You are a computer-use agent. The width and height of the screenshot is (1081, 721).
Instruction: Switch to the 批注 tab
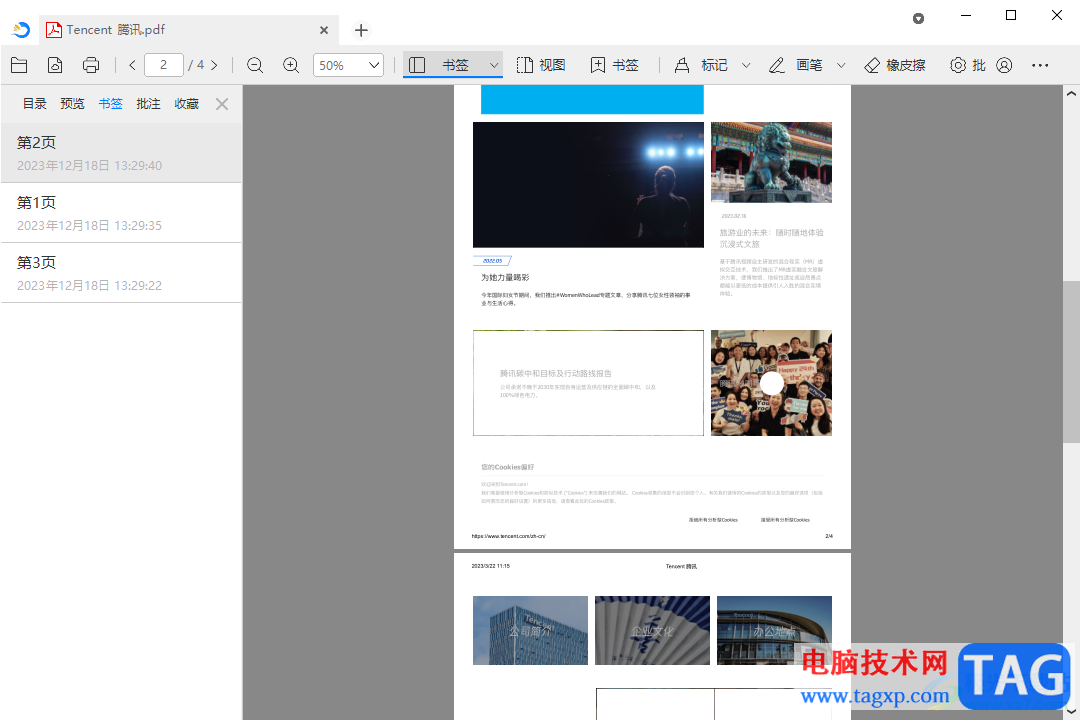(148, 103)
